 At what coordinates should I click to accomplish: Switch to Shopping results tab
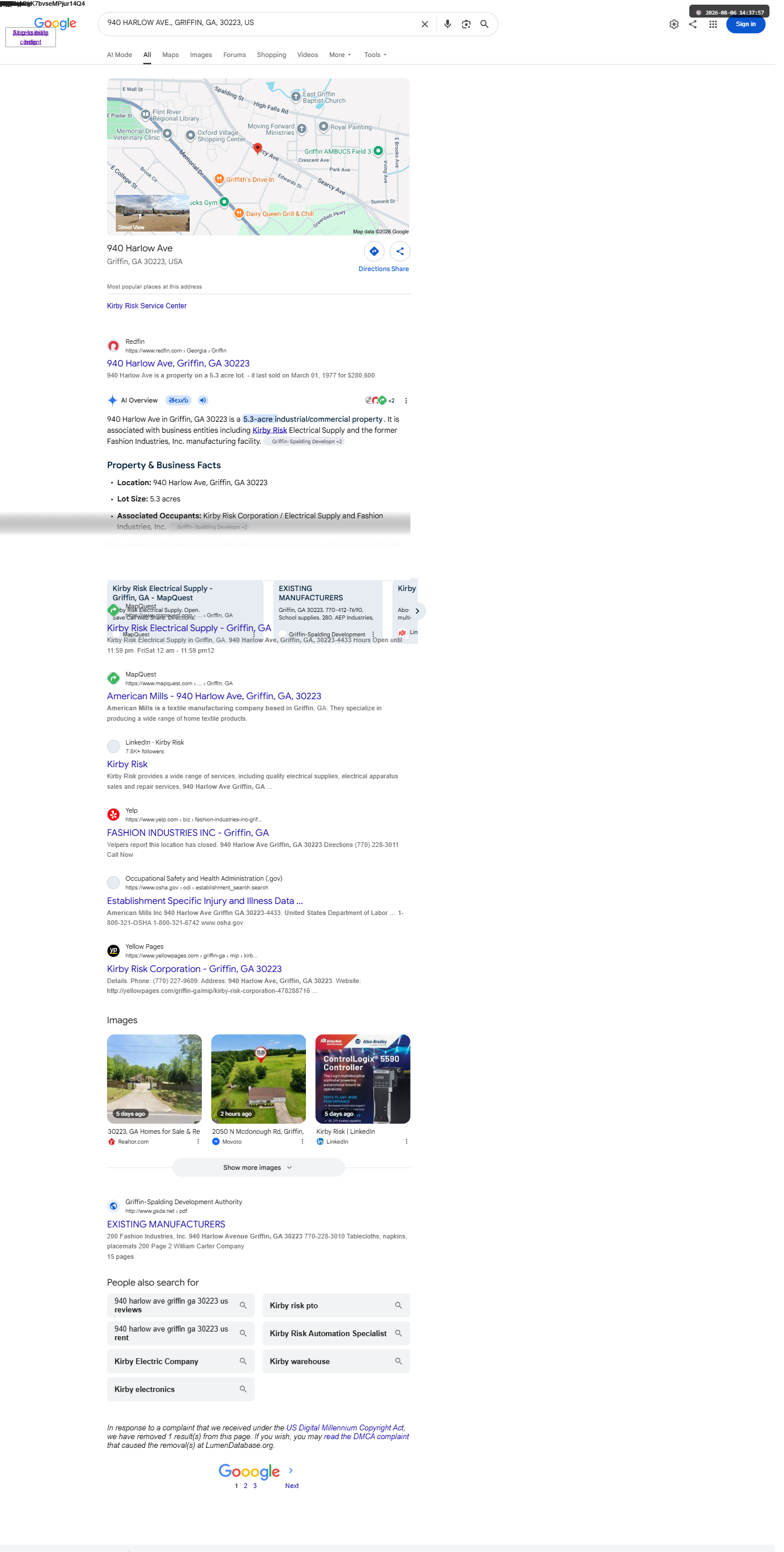pyautogui.click(x=272, y=55)
